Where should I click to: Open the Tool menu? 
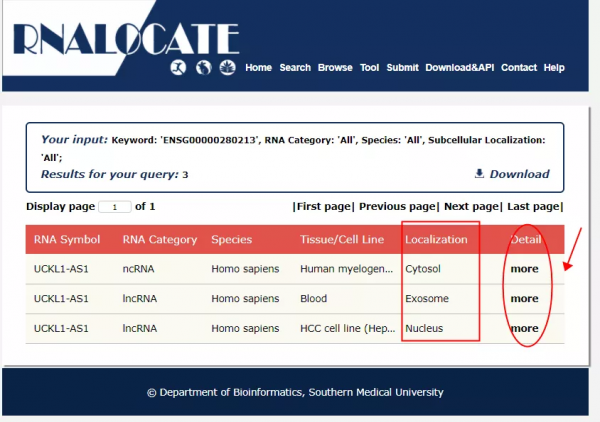[370, 68]
